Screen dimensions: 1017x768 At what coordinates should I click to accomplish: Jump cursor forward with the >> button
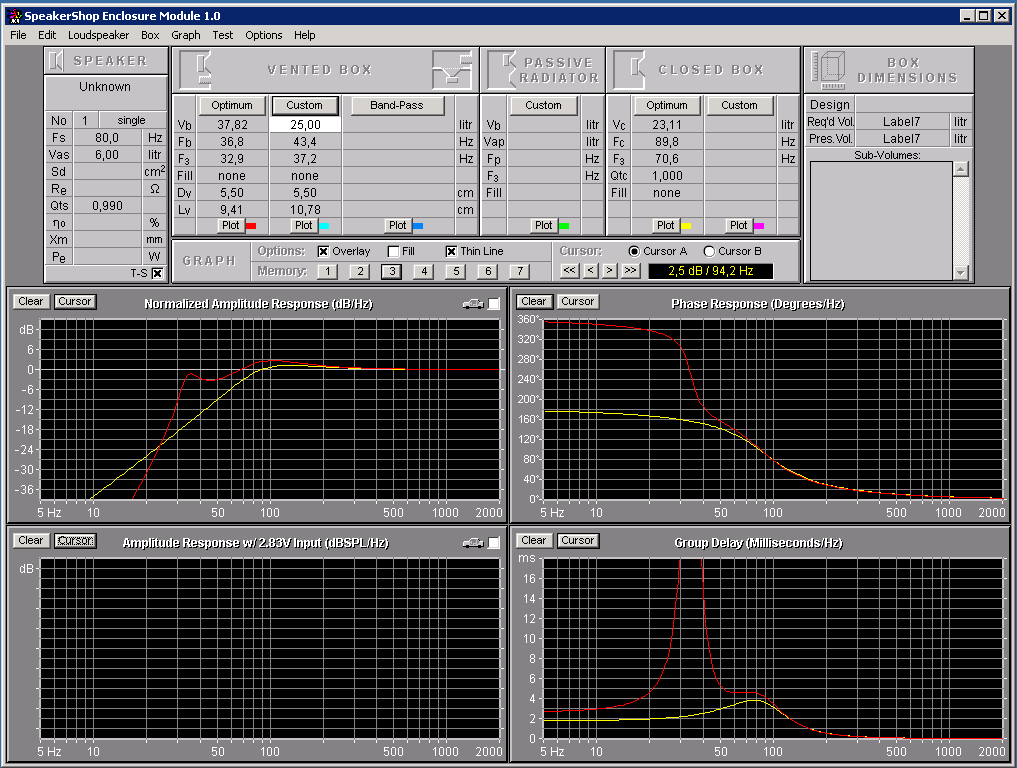pyautogui.click(x=630, y=271)
